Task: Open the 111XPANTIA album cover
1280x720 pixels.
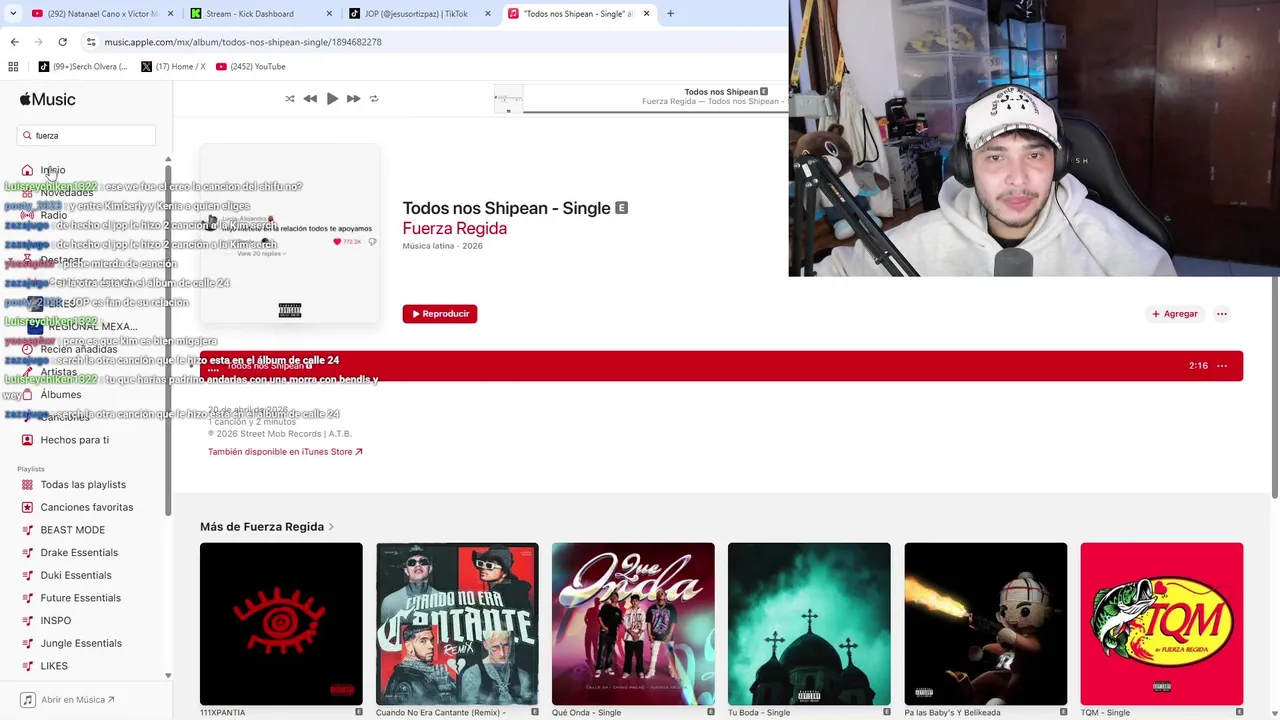Action: (x=281, y=624)
